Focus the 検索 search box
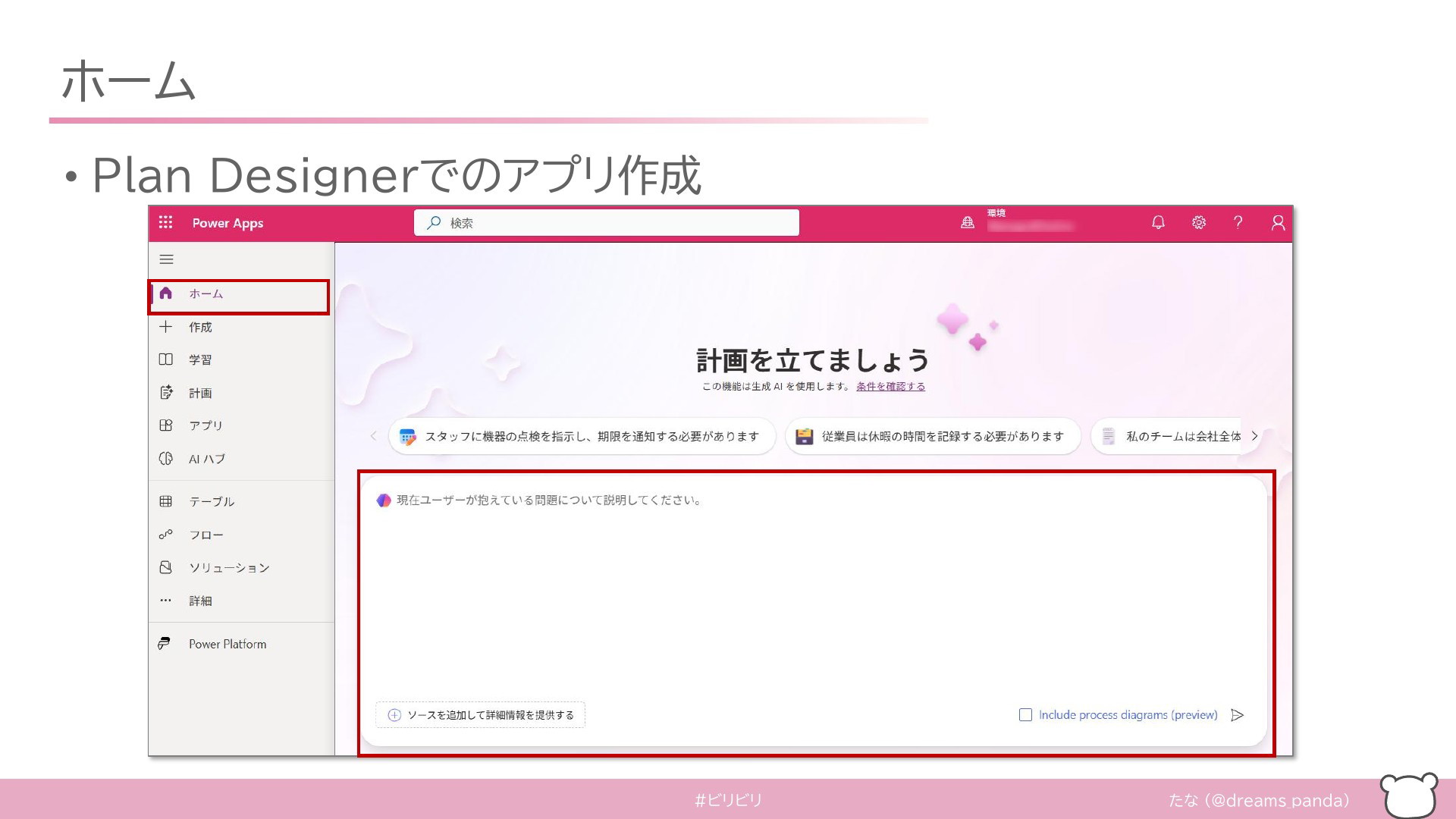Image resolution: width=1456 pixels, height=819 pixels. click(607, 222)
